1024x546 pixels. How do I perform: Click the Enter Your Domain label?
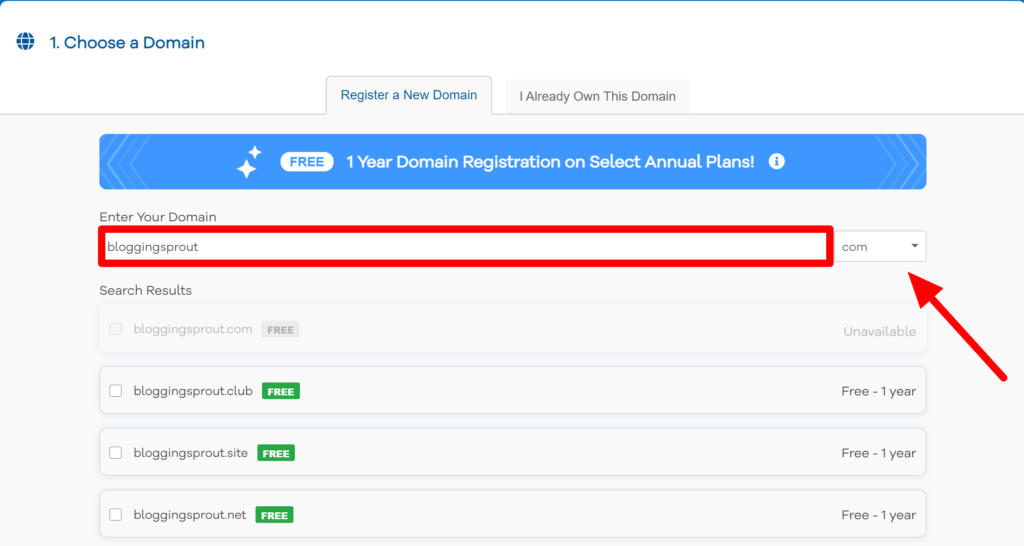coord(158,217)
